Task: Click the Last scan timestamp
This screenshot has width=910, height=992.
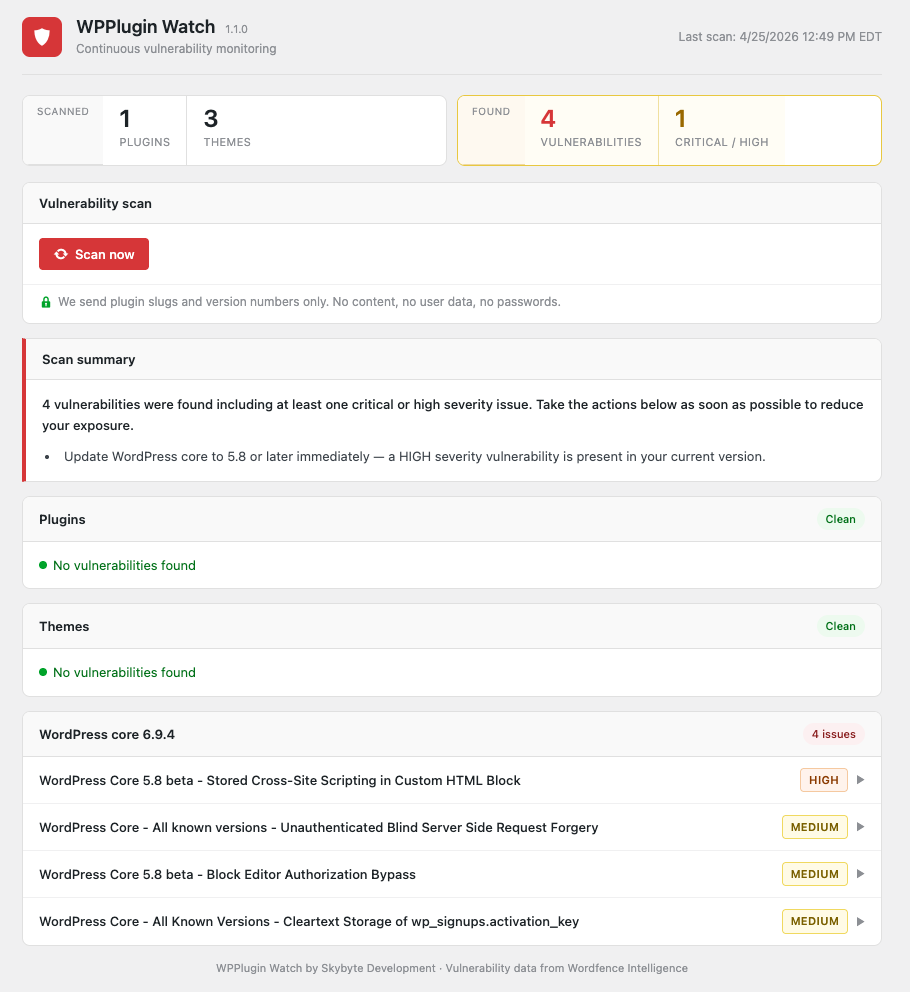Action: pos(780,37)
